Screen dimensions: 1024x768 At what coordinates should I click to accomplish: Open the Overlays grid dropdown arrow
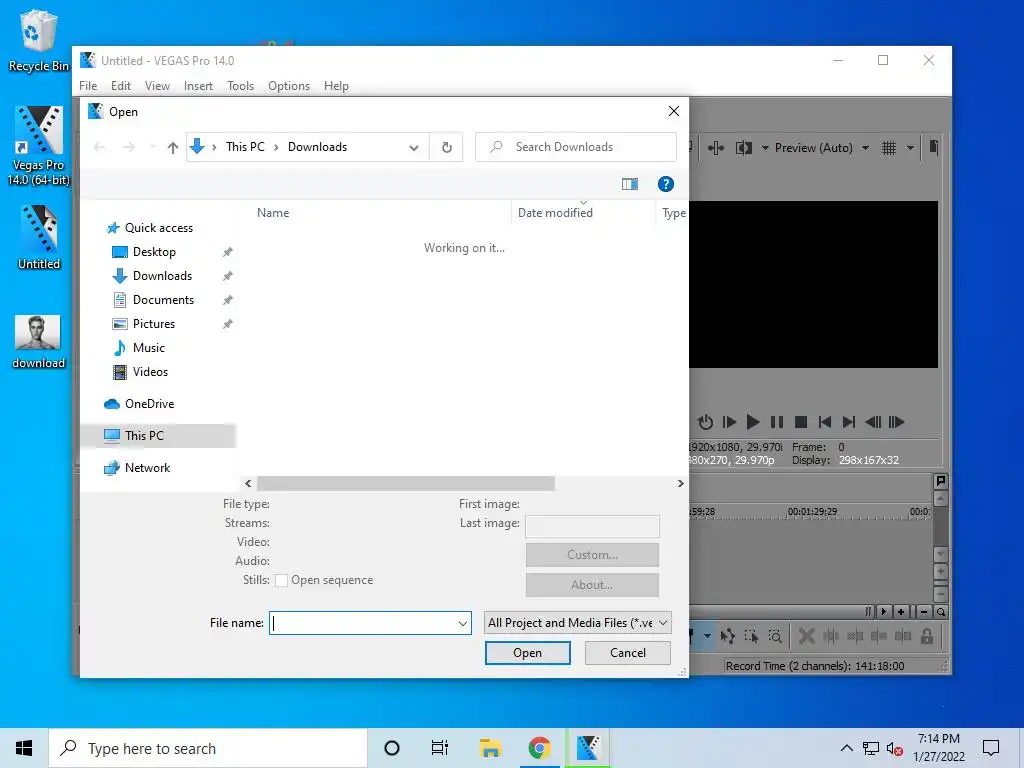pyautogui.click(x=910, y=148)
